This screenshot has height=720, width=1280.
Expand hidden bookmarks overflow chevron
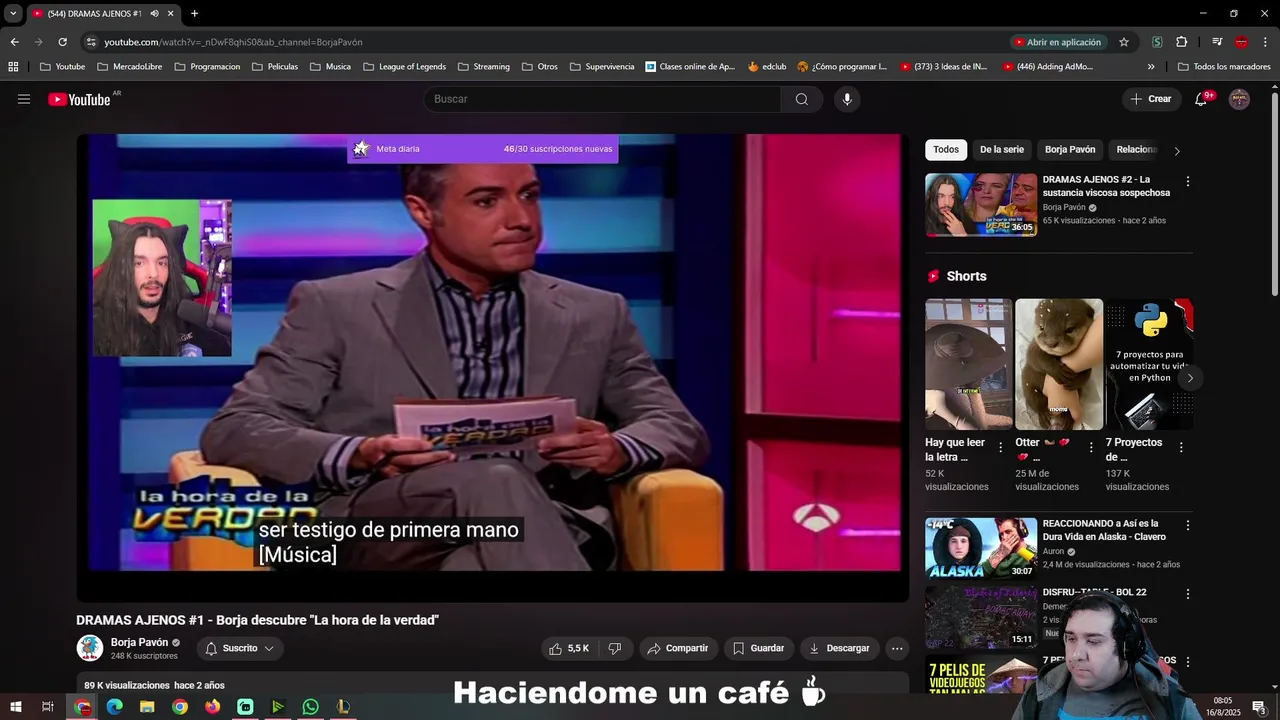point(1151,67)
